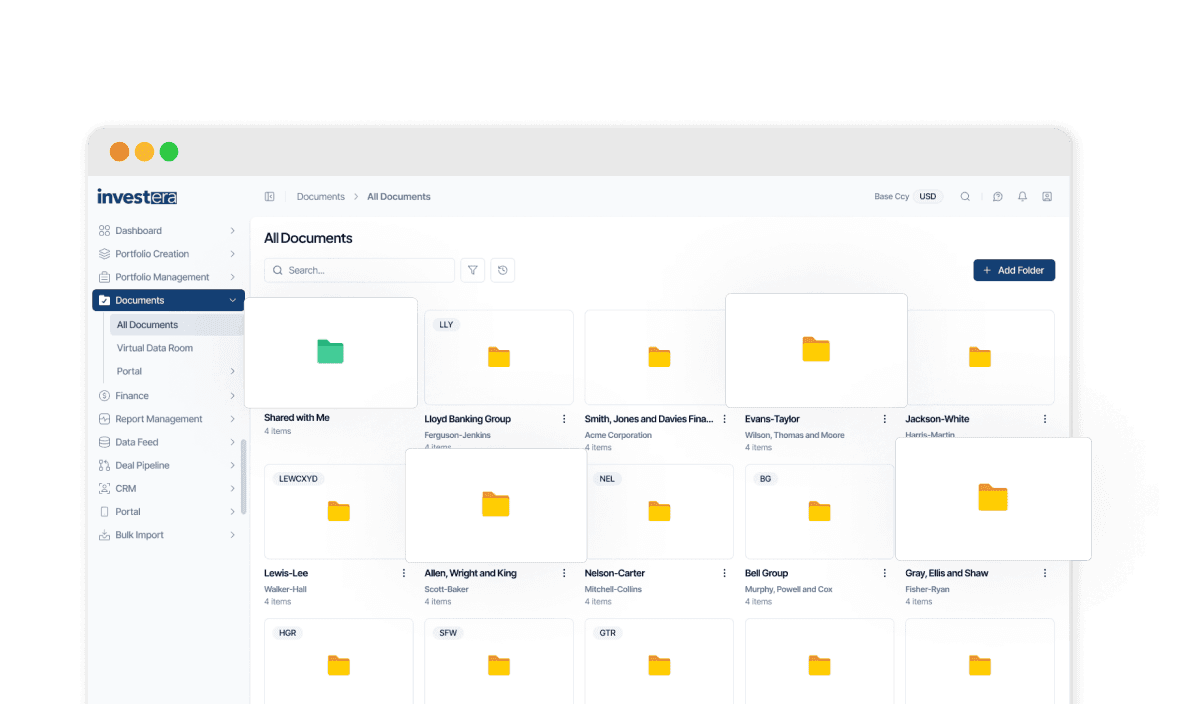
Task: Click the LEWCXYD tag label
Action: click(298, 479)
